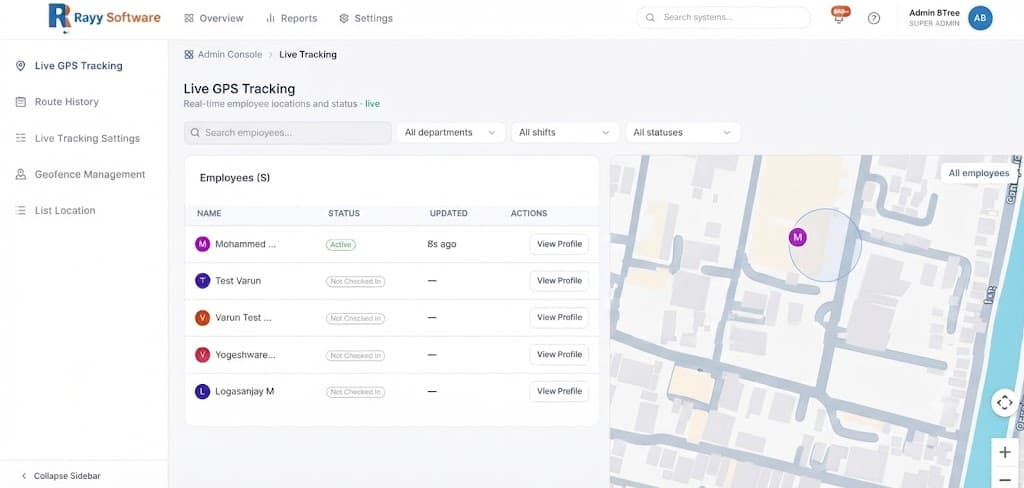Focus the Search employees field
The width and height of the screenshot is (1024, 488).
(287, 133)
